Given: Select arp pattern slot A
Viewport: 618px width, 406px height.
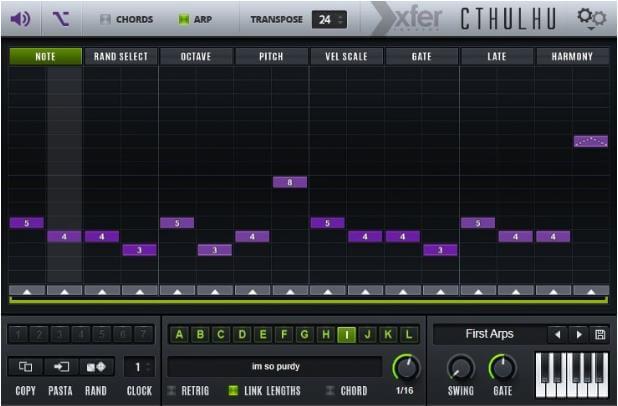Looking at the screenshot, I should pyautogui.click(x=179, y=335).
